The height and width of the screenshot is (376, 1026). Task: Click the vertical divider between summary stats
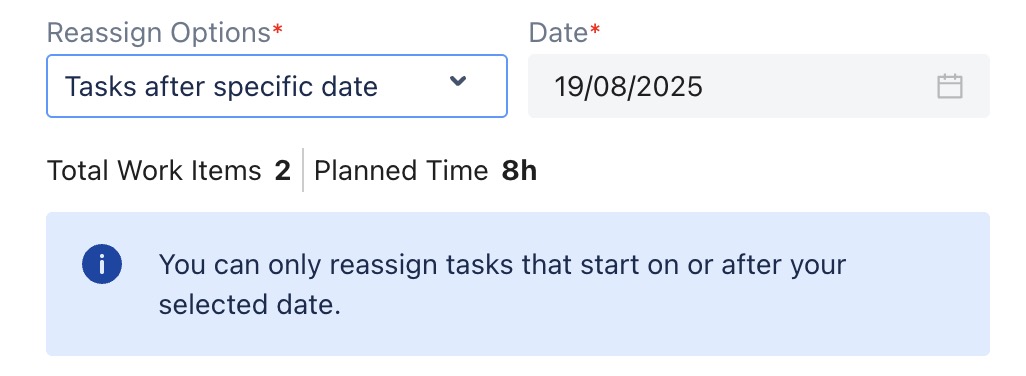[x=303, y=170]
